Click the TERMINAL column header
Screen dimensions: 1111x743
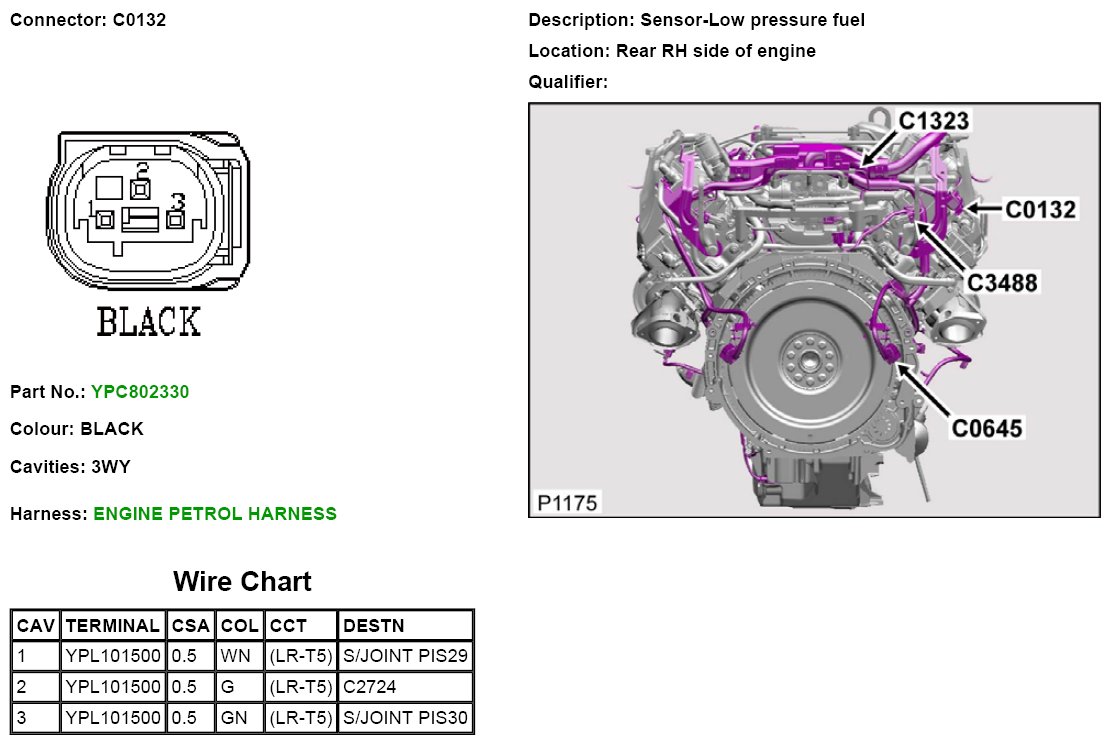[x=111, y=626]
